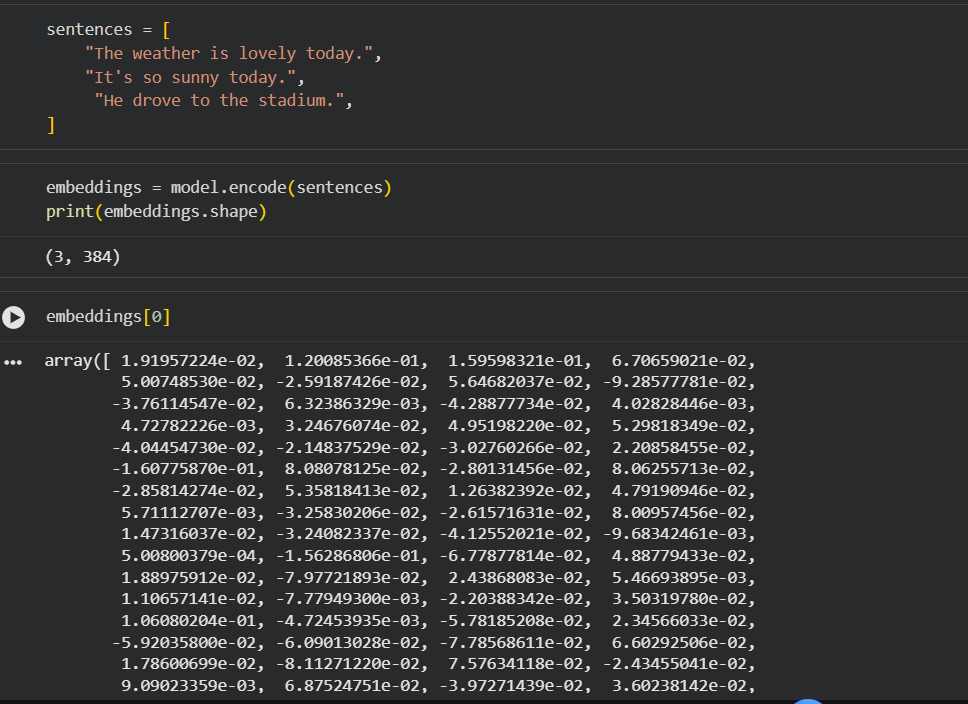The width and height of the screenshot is (968, 704).
Task: Click the value -1.56286806e-01
Action: point(348,556)
